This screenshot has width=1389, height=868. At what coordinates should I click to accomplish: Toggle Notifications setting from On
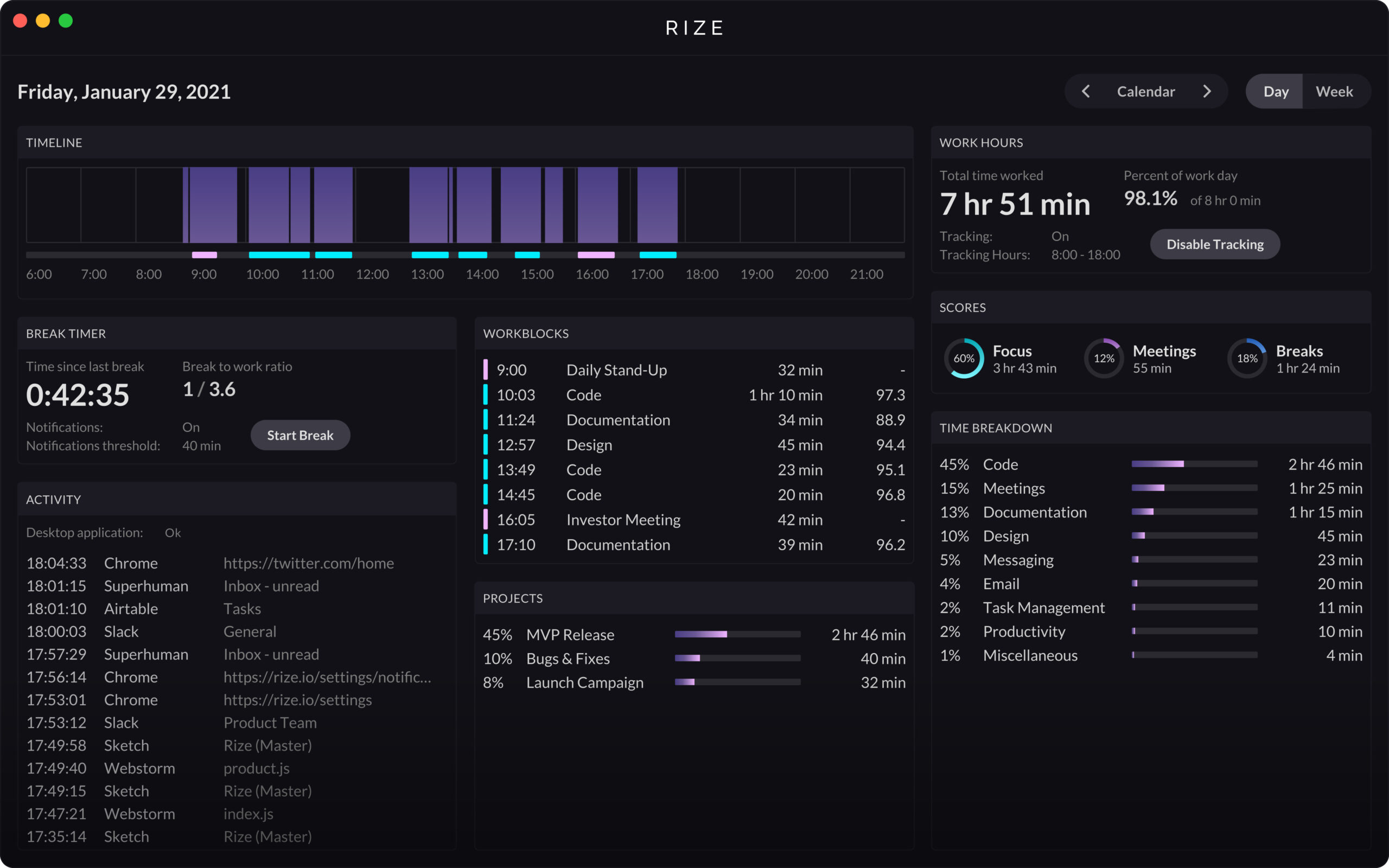(191, 427)
